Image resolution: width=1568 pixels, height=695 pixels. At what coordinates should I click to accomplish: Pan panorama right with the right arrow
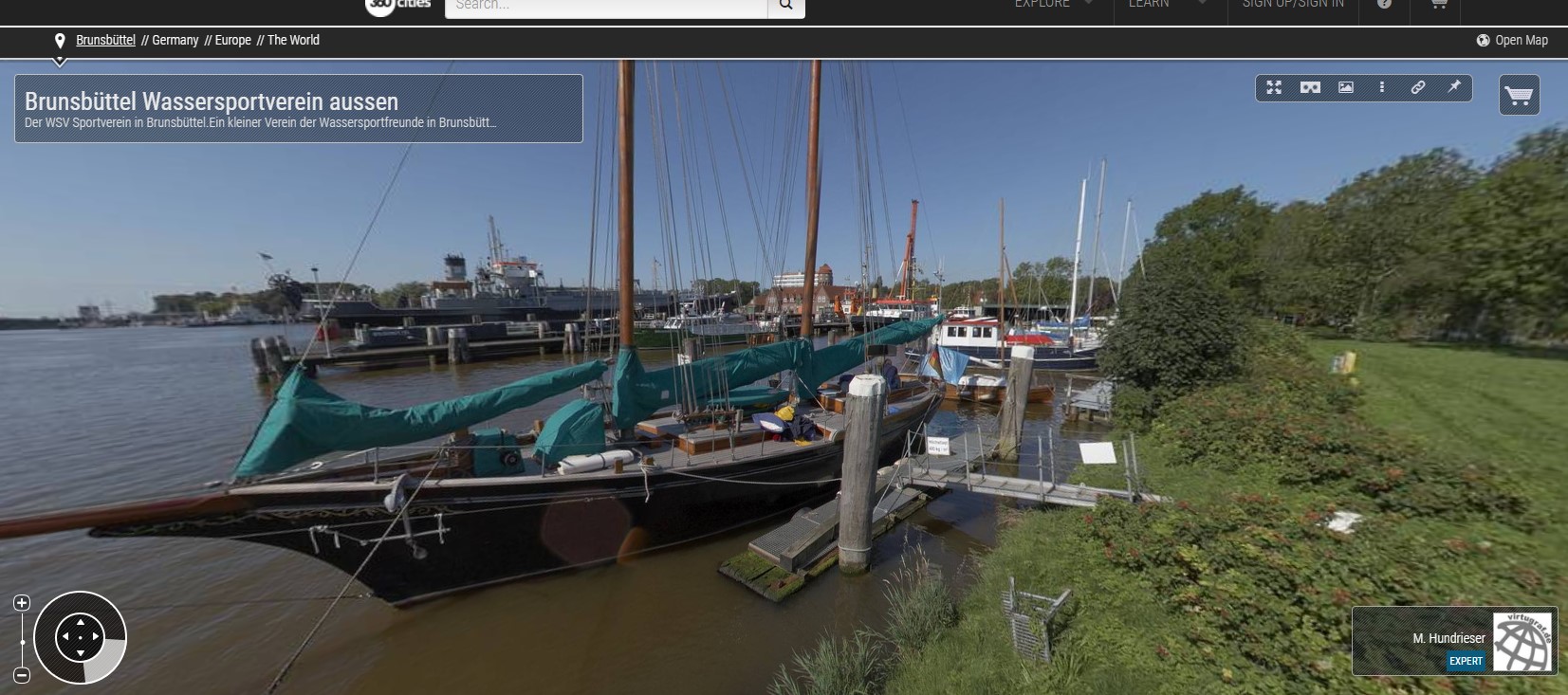tap(96, 637)
